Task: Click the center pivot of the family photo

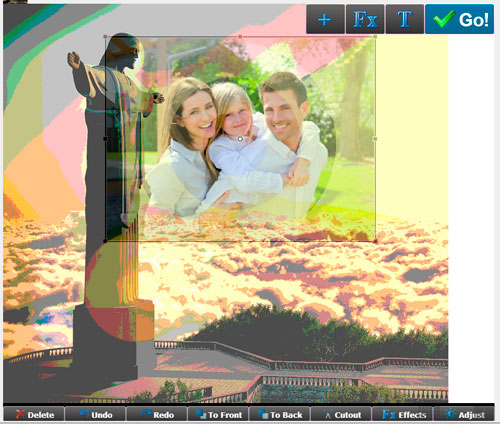Action: pos(240,139)
